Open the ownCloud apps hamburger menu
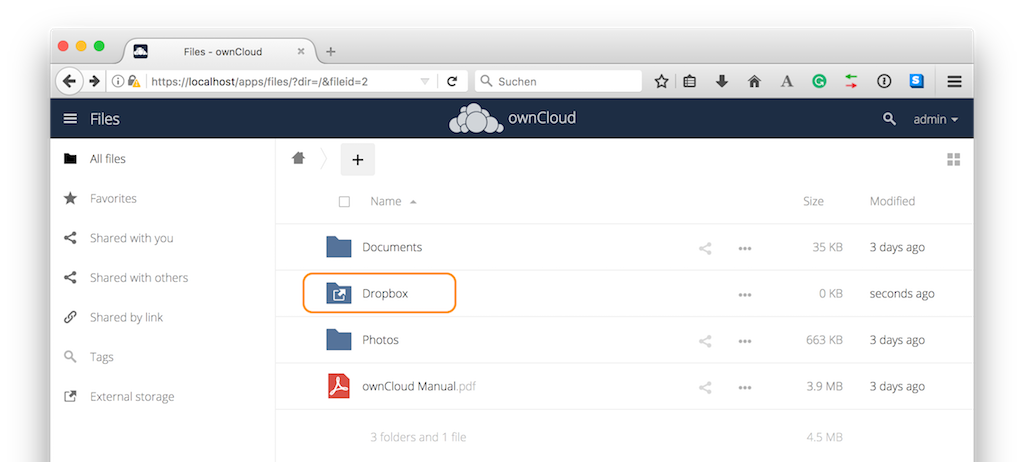 coord(70,119)
